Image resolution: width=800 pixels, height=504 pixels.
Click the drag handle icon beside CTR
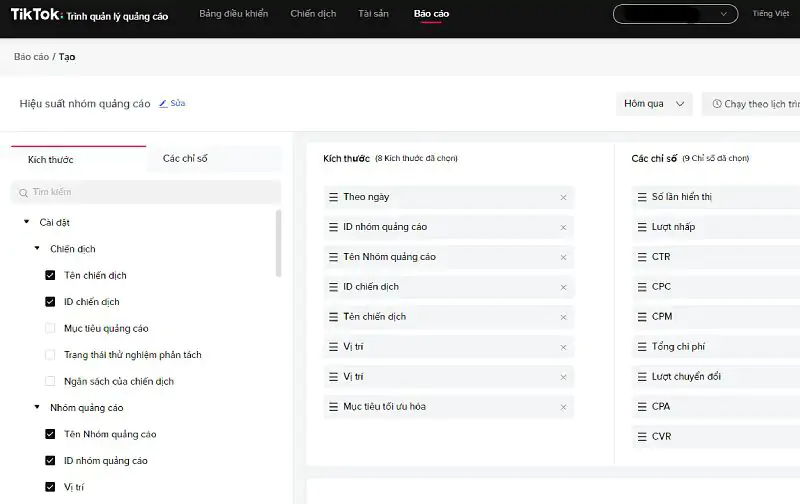pyautogui.click(x=642, y=257)
